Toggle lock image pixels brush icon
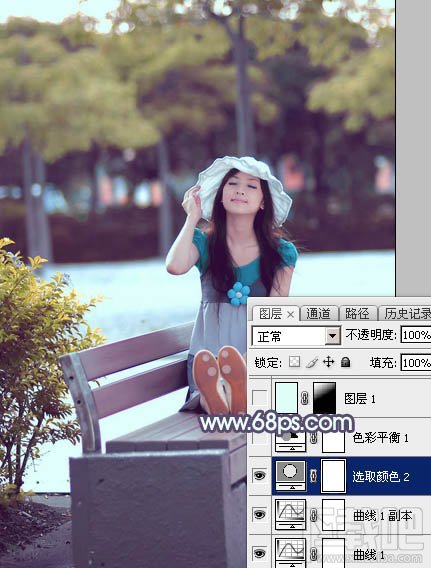 tap(311, 362)
